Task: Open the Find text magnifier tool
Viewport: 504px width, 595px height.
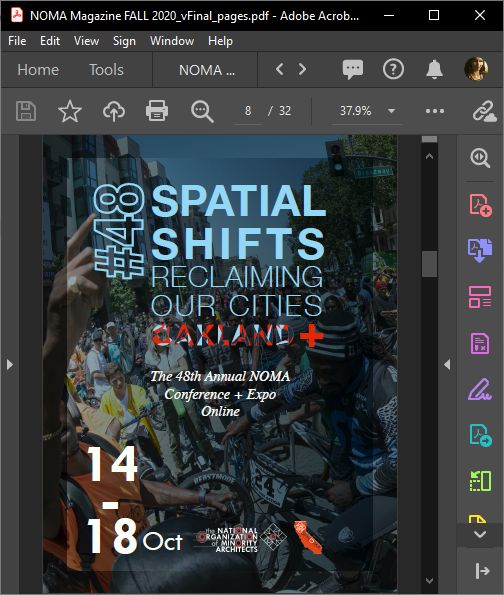Action: click(202, 112)
